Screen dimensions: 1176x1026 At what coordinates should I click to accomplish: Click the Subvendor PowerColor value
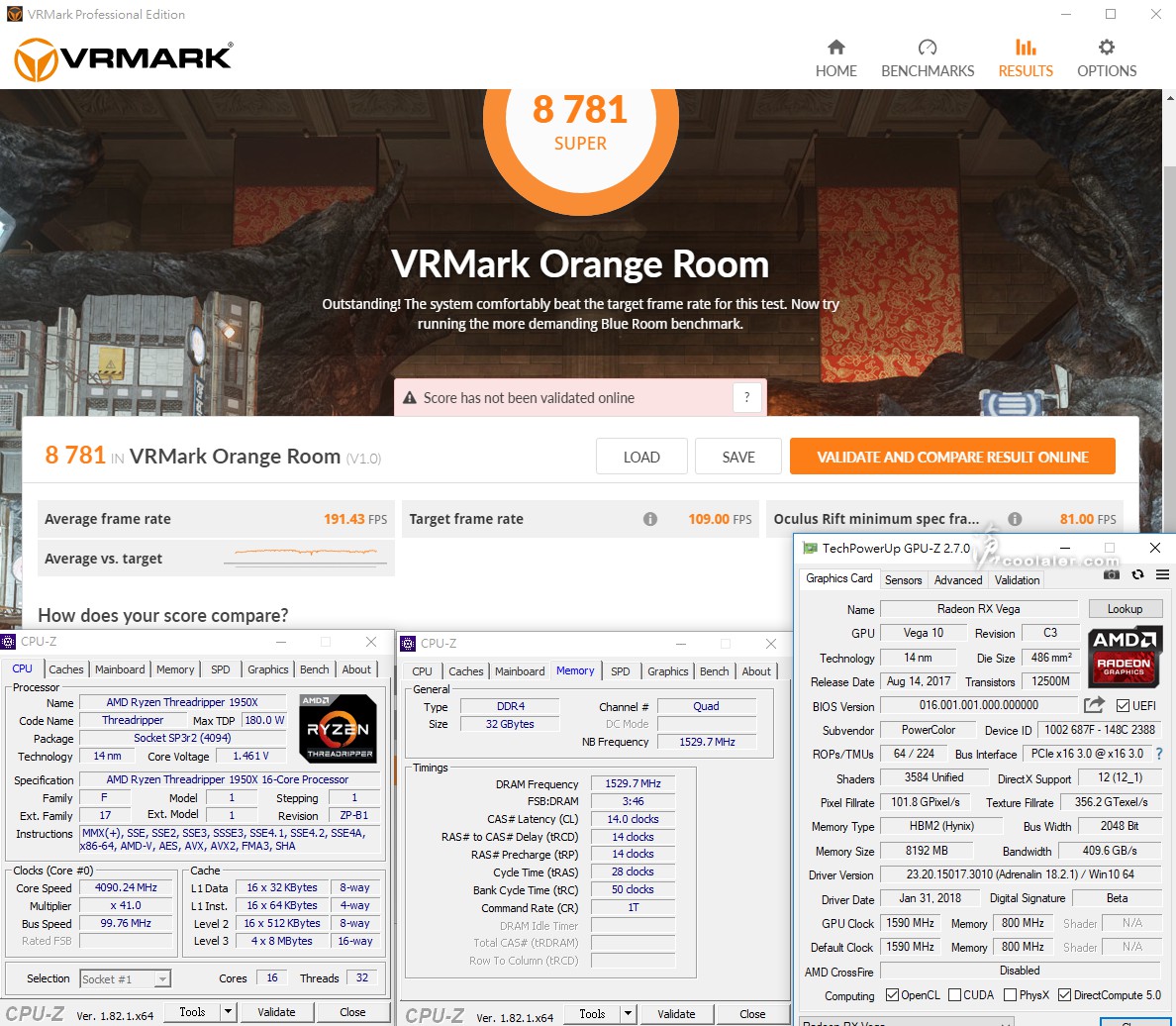[x=928, y=730]
